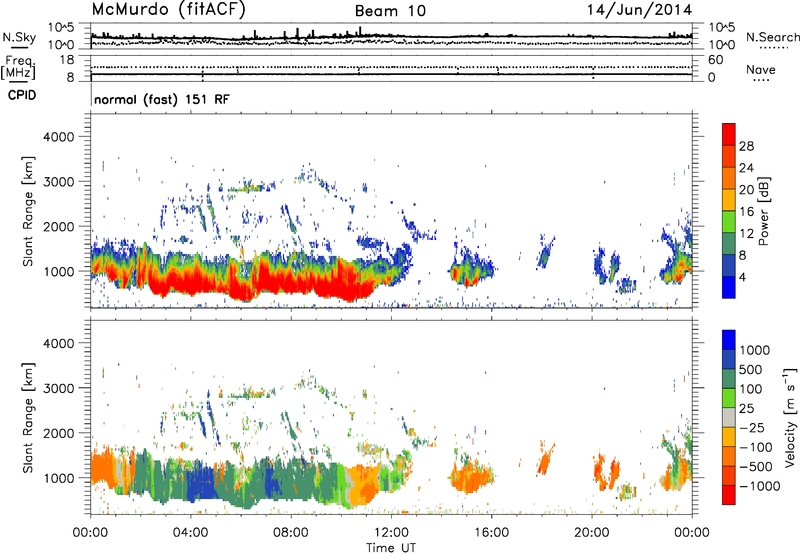Select the -500 label on velocity colorbar
The image size is (800, 554).
coord(756,467)
